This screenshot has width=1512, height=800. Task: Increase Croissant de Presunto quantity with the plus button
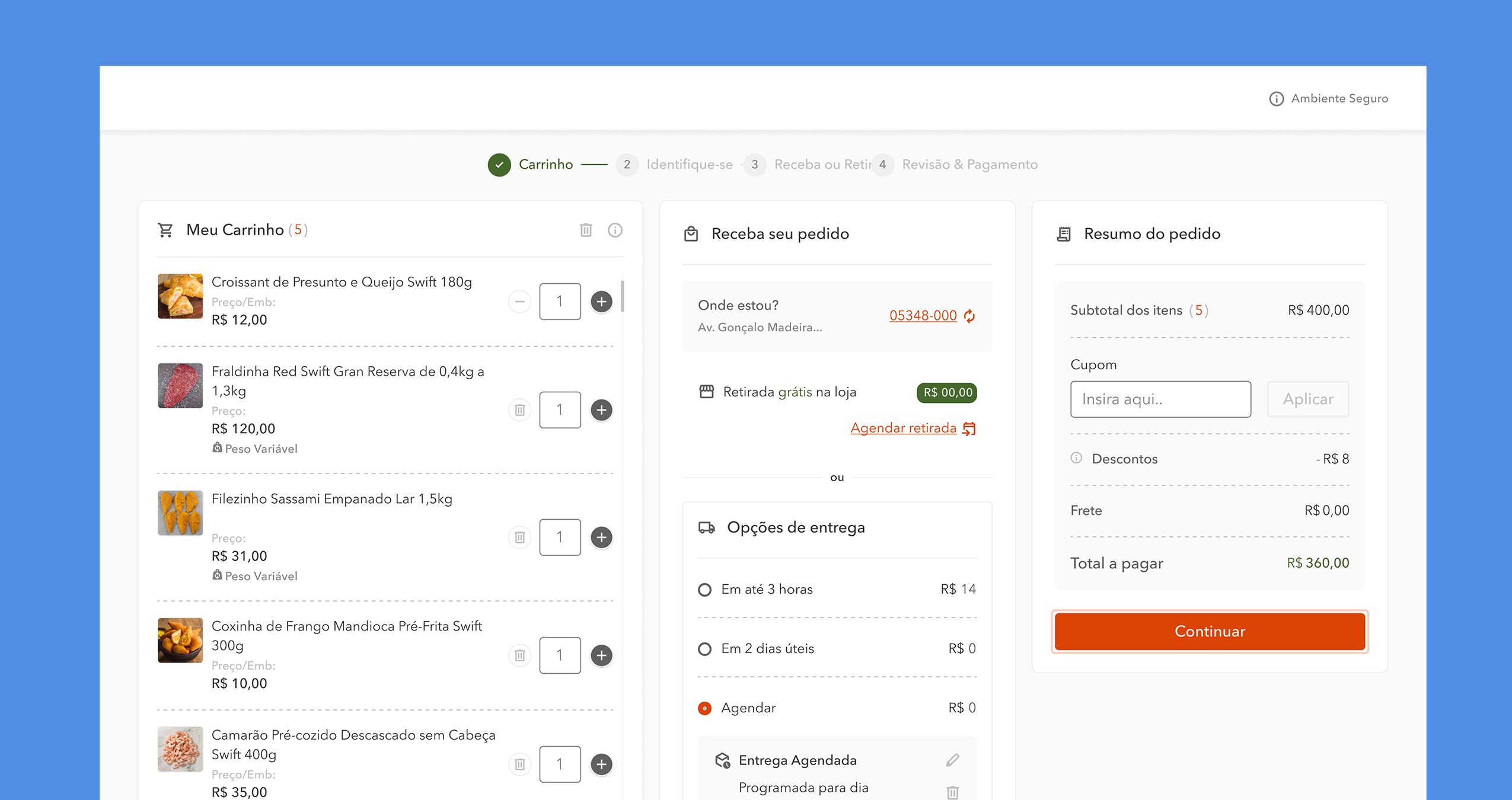[601, 301]
